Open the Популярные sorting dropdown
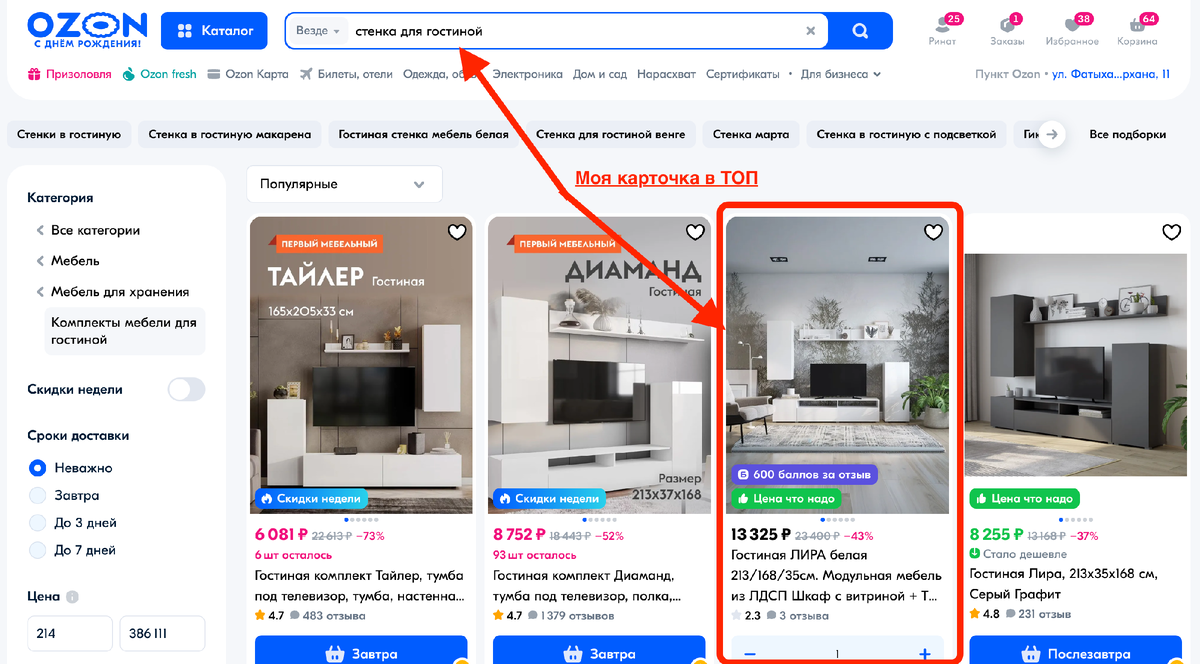The width and height of the screenshot is (1200, 664). point(344,184)
